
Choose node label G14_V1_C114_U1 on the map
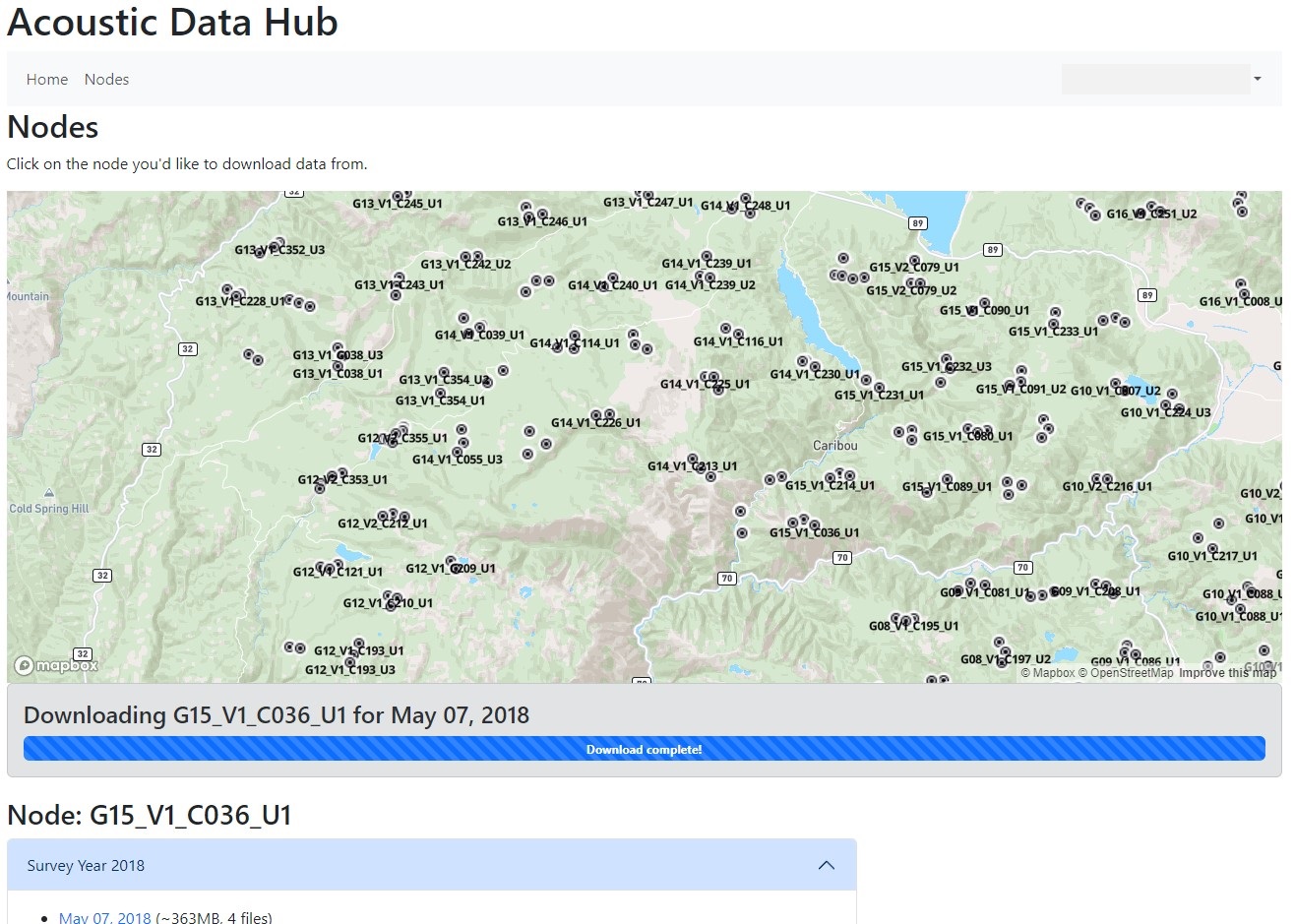tap(575, 343)
